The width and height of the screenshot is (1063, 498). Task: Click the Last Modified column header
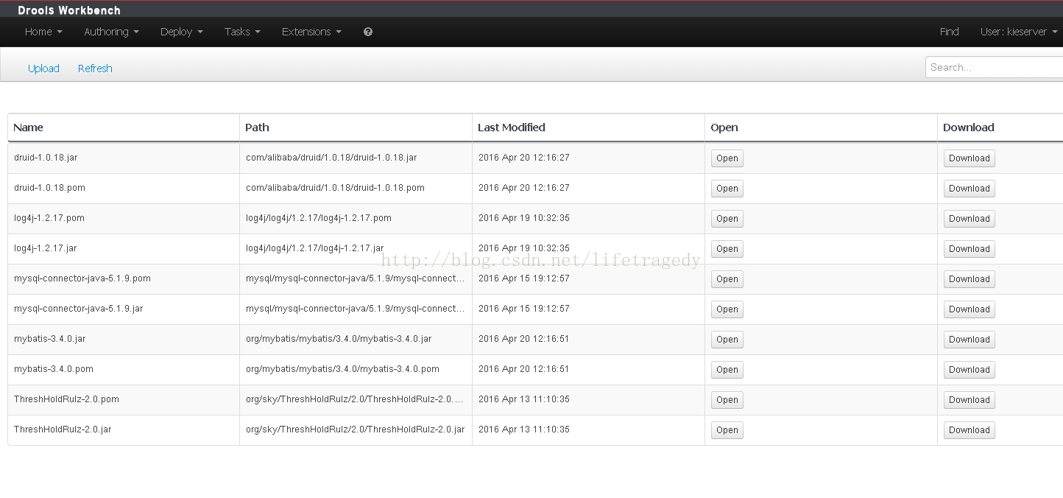pos(511,127)
